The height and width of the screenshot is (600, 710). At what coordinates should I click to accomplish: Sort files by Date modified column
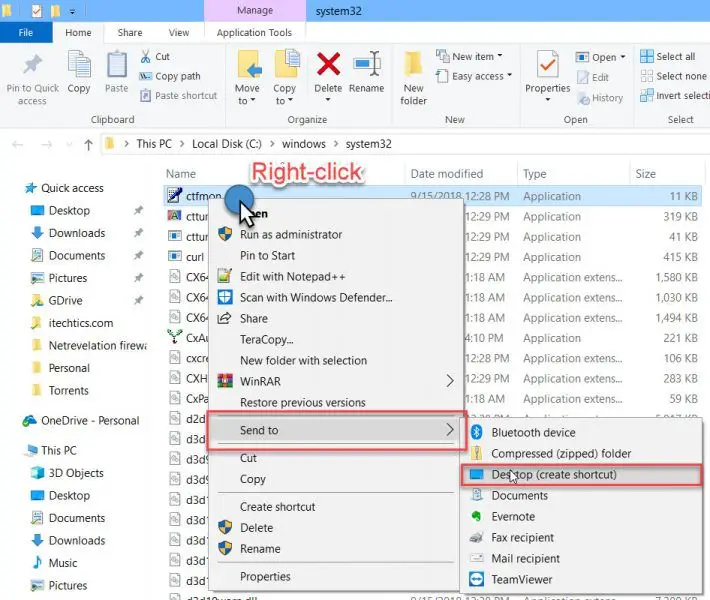click(x=446, y=174)
